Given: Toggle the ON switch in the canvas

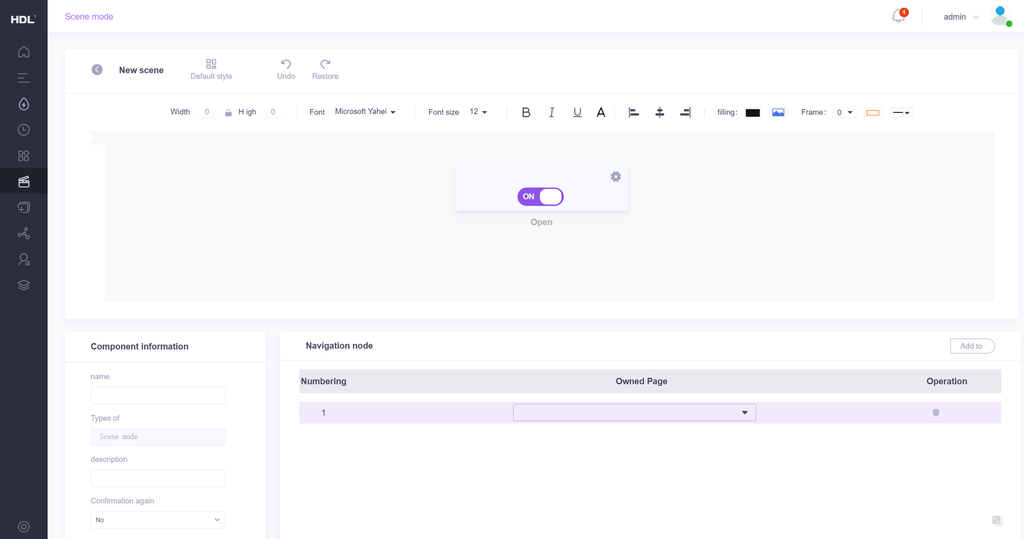Looking at the screenshot, I should tap(540, 197).
